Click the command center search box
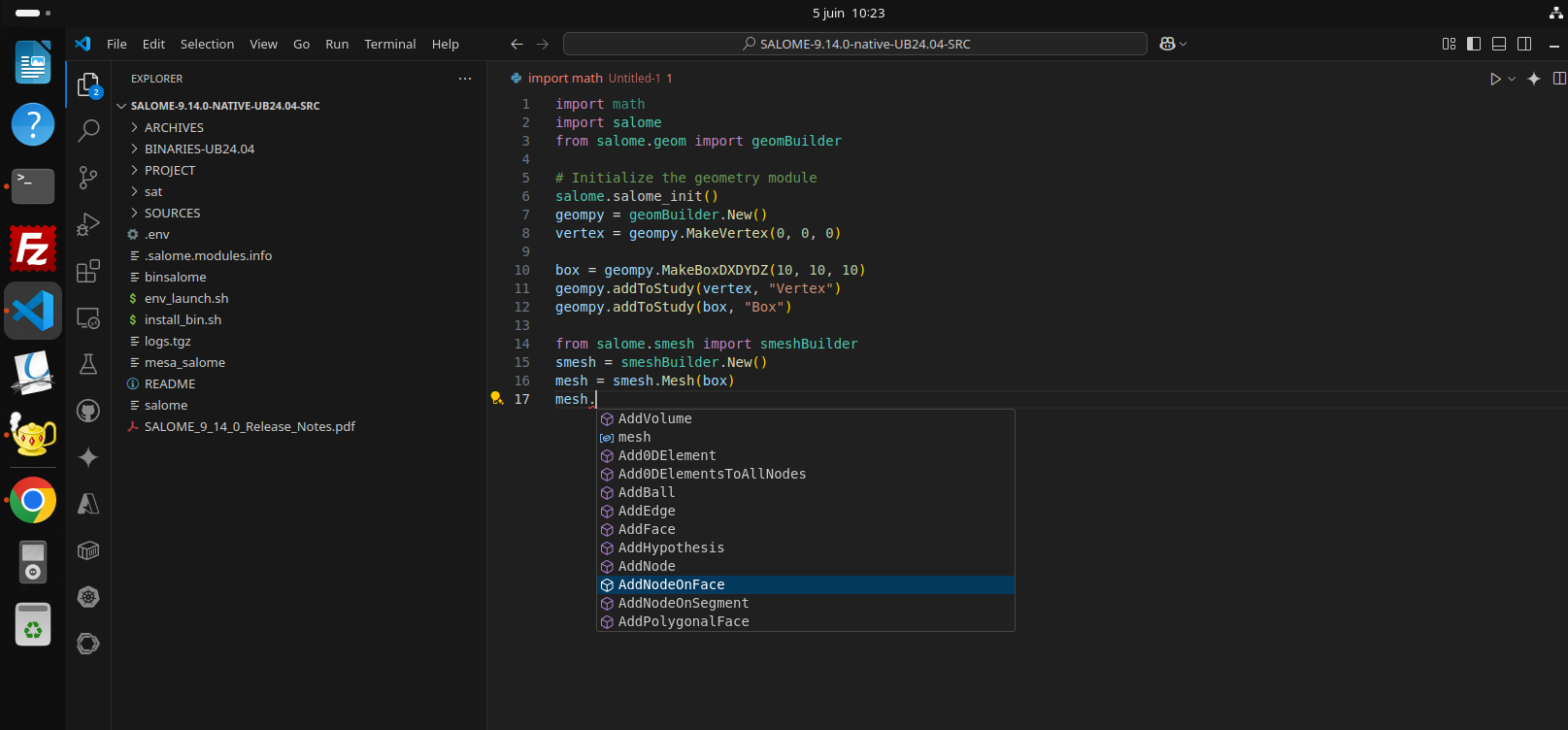 855,44
